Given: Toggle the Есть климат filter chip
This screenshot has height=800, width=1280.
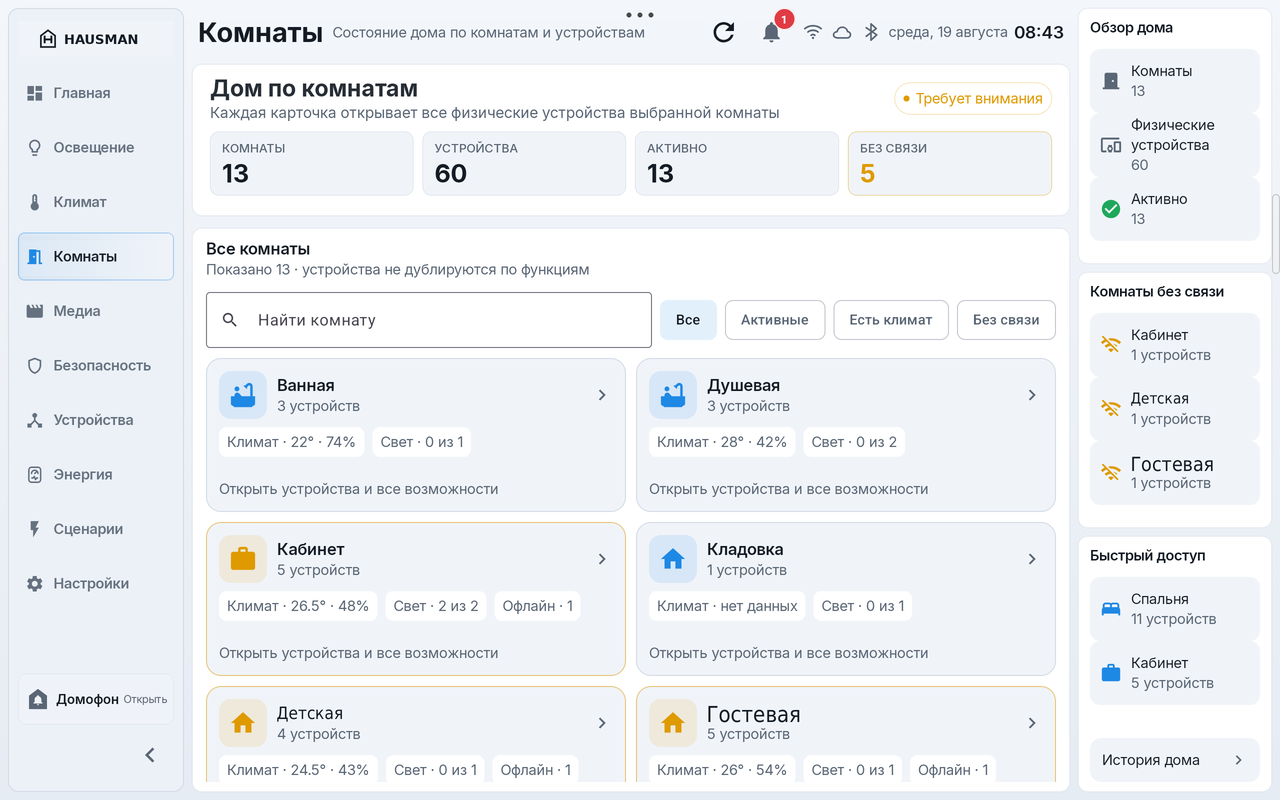Looking at the screenshot, I should coord(891,320).
